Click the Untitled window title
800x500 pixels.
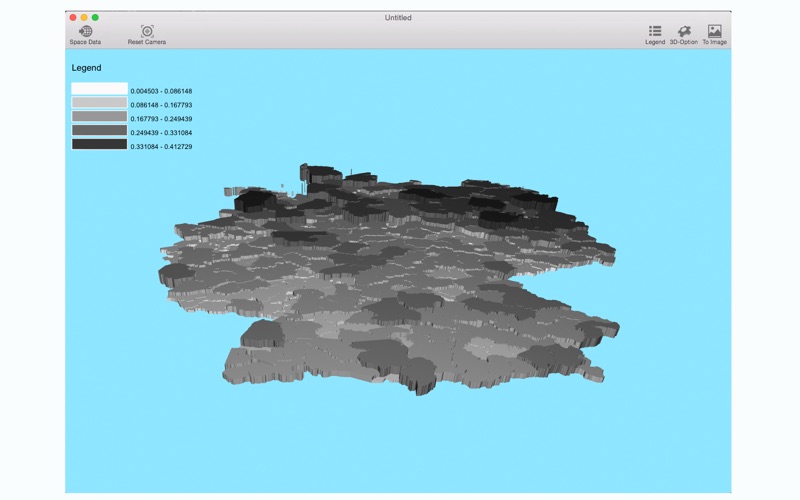pos(398,18)
